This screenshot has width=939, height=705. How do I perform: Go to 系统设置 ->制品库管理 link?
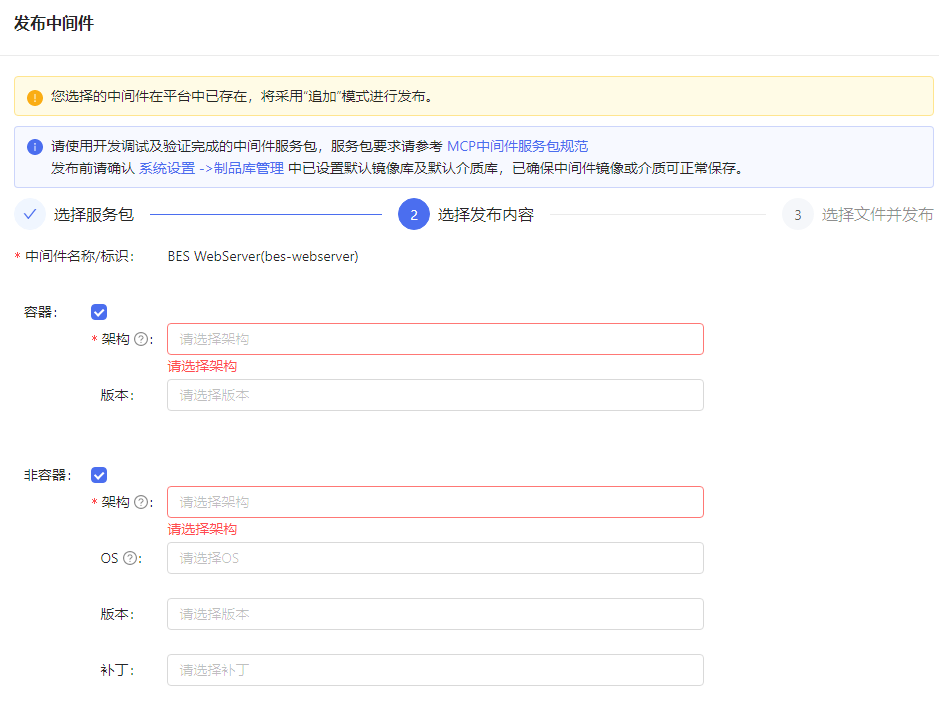211,168
